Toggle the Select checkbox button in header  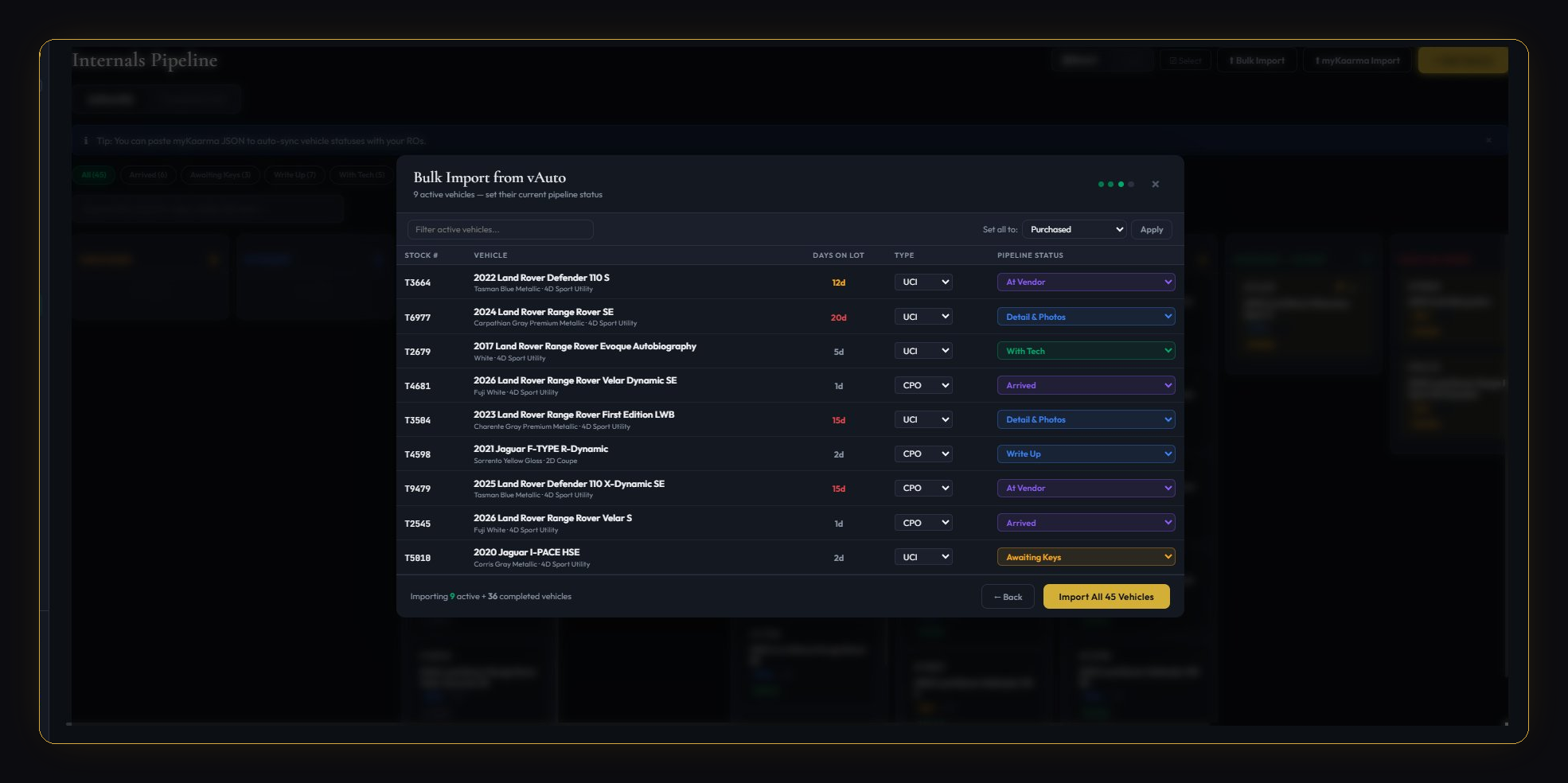(x=1185, y=60)
